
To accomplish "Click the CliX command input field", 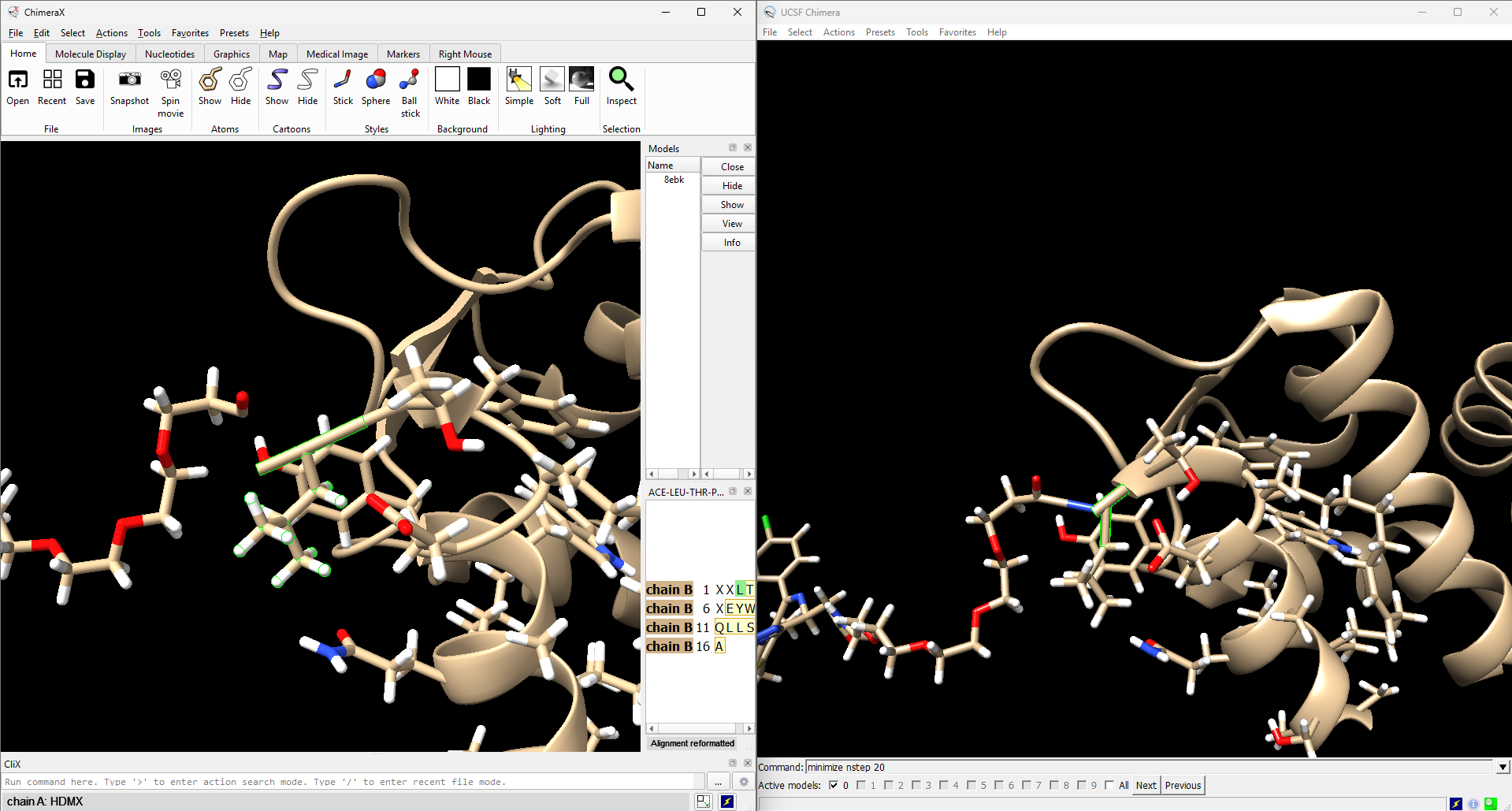I will [x=351, y=782].
